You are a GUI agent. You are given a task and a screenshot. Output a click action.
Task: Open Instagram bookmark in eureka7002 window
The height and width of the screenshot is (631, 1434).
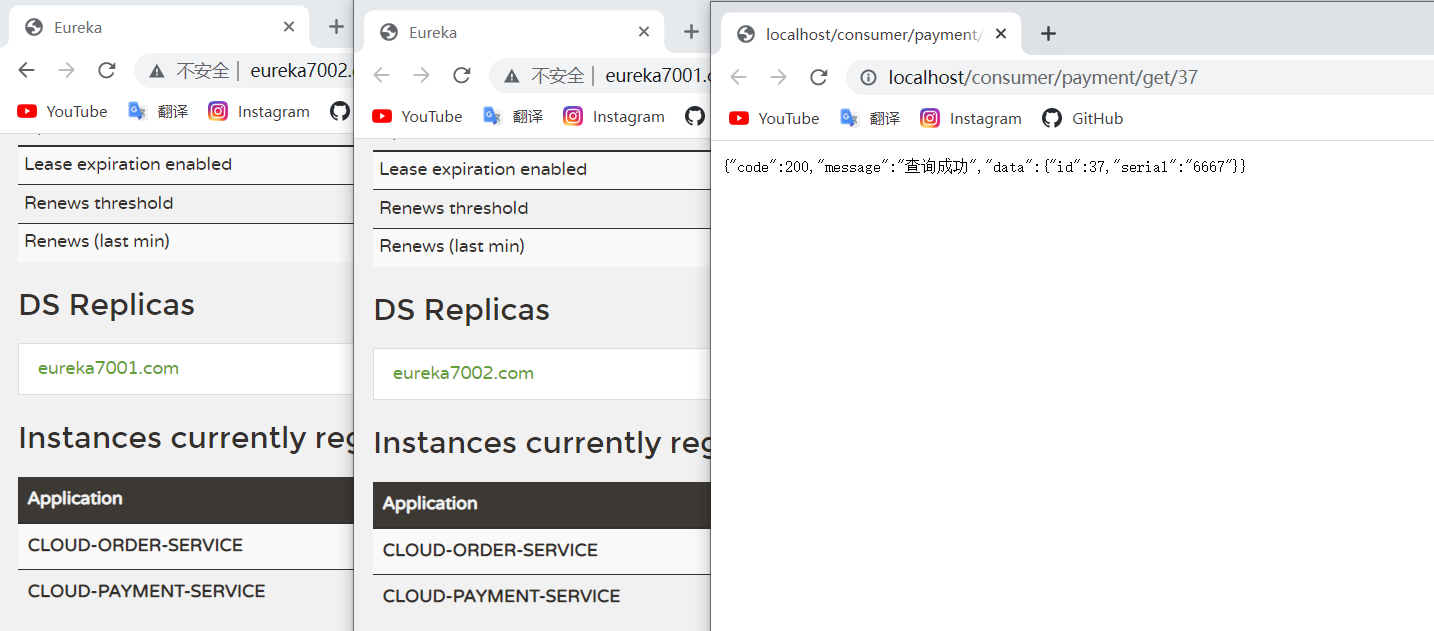point(259,111)
